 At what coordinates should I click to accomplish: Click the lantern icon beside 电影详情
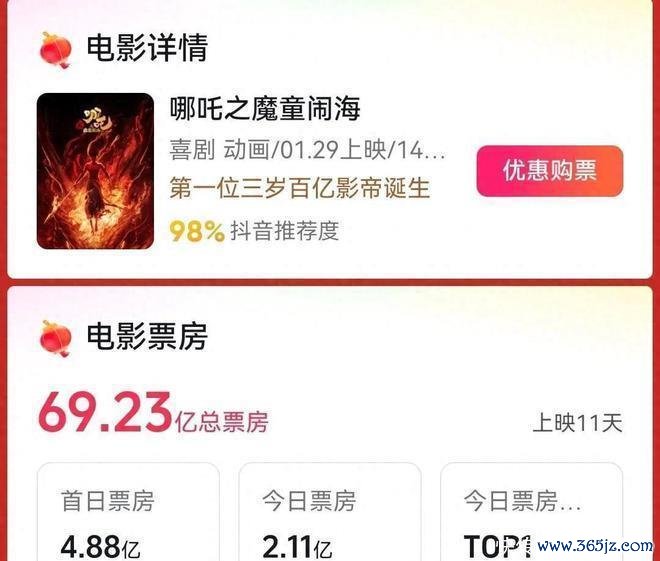click(x=56, y=50)
